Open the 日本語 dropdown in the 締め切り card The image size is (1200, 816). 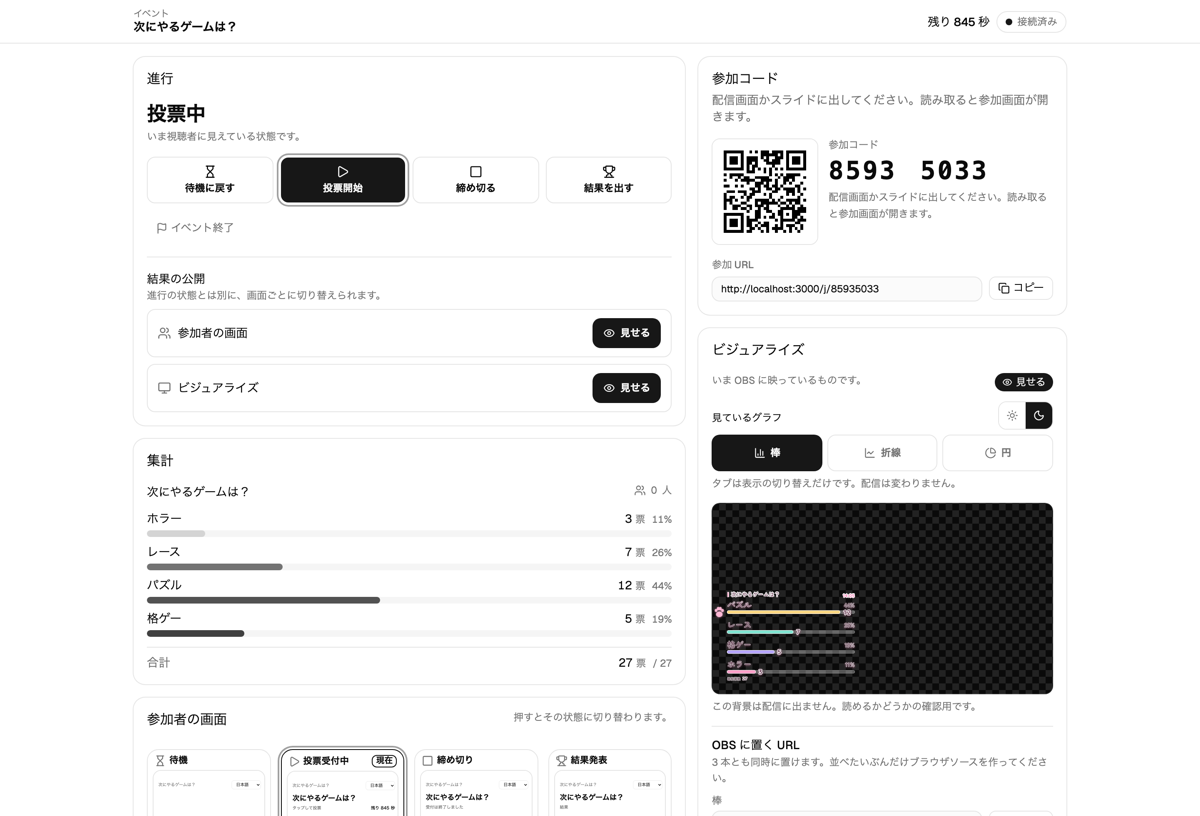click(513, 785)
